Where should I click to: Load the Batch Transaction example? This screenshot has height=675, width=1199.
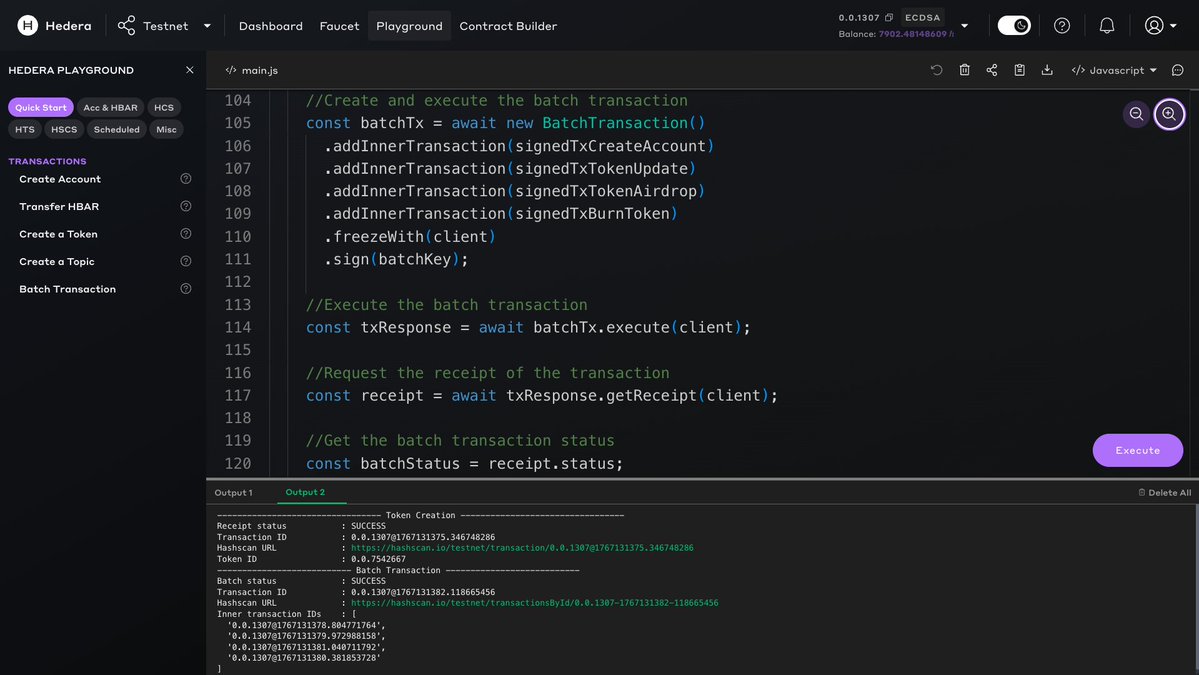[x=67, y=289]
